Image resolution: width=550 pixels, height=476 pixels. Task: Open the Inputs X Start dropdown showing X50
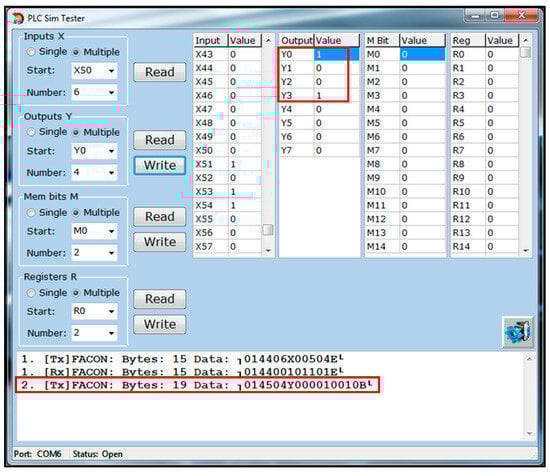(x=94, y=71)
